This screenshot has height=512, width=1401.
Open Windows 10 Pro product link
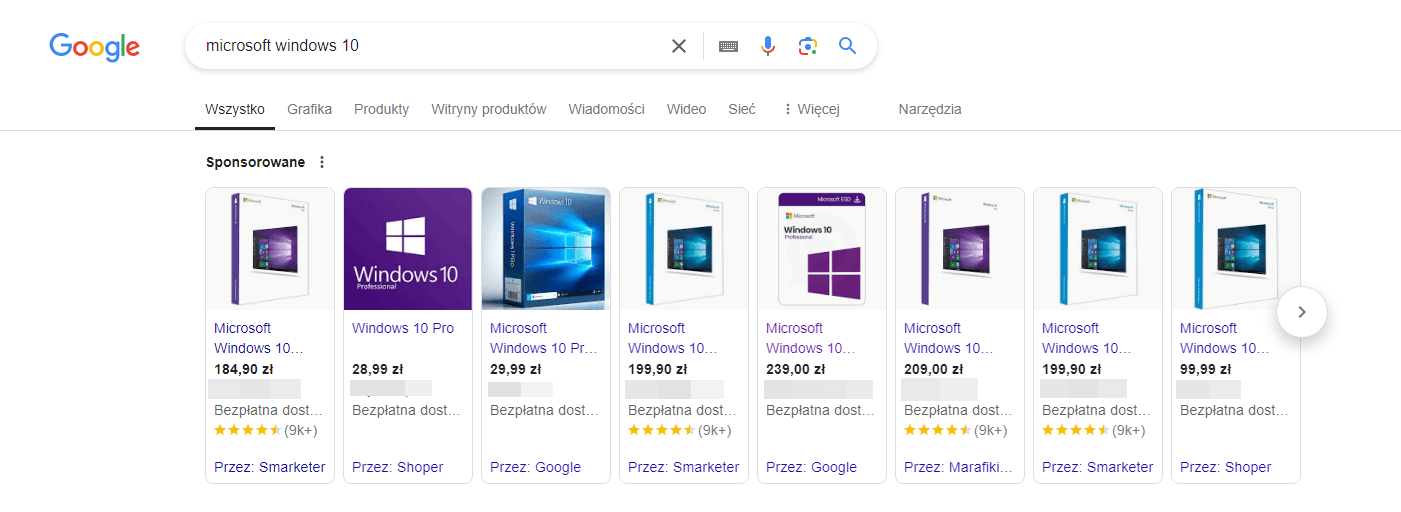(403, 328)
